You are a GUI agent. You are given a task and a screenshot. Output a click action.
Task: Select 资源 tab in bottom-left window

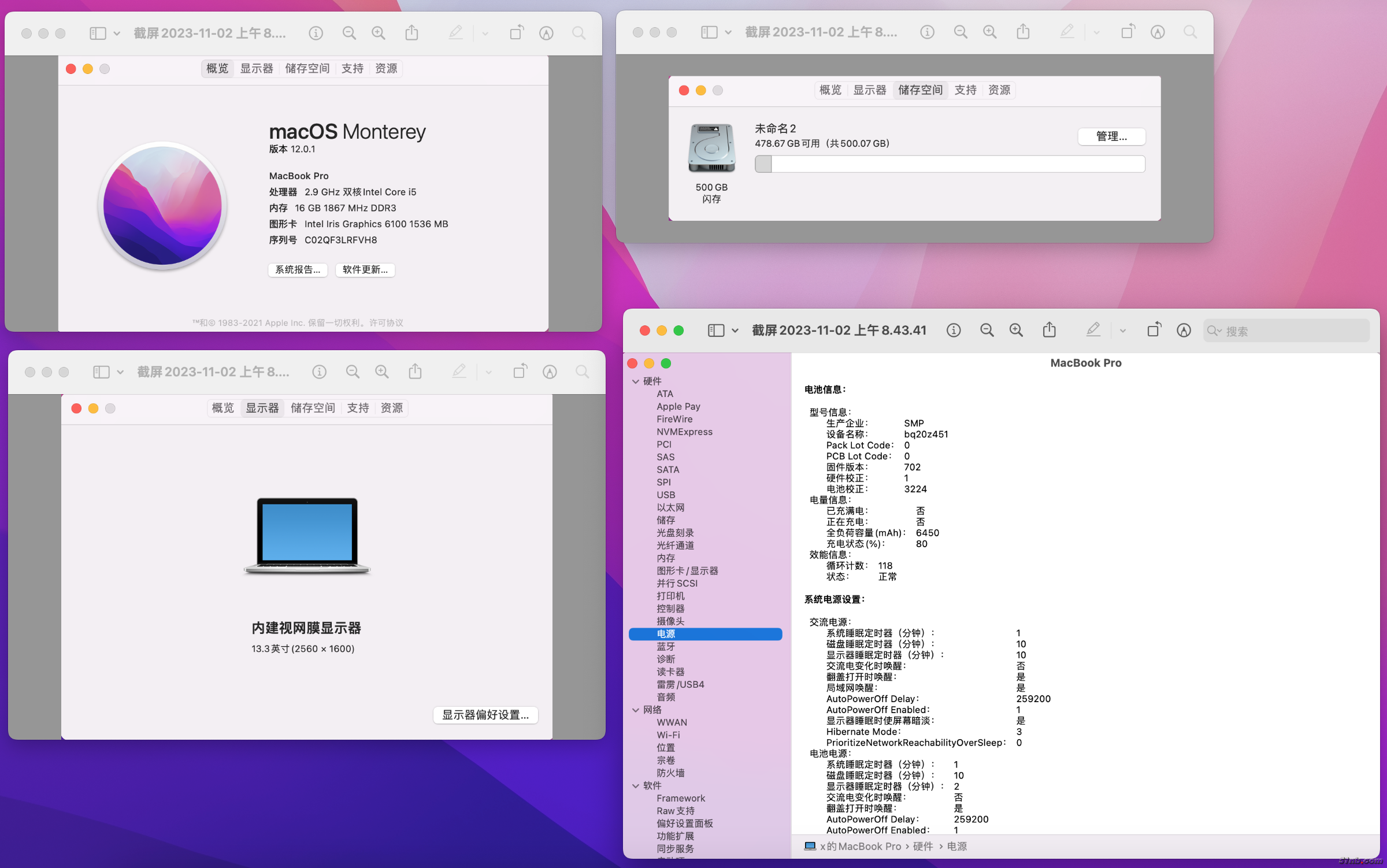(392, 407)
